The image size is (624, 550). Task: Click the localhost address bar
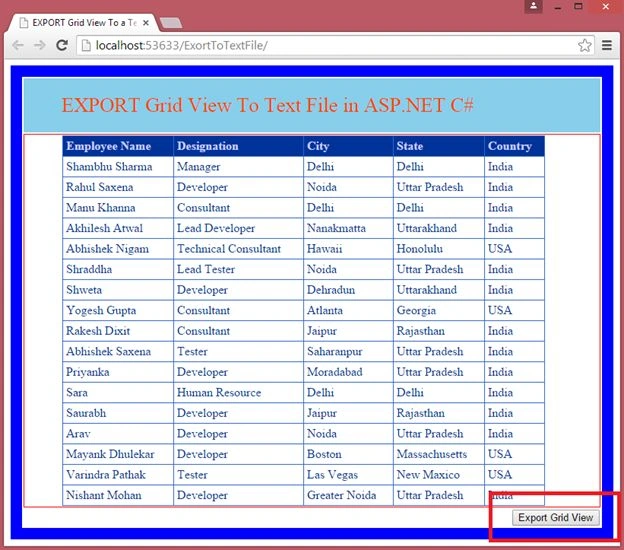(x=328, y=45)
